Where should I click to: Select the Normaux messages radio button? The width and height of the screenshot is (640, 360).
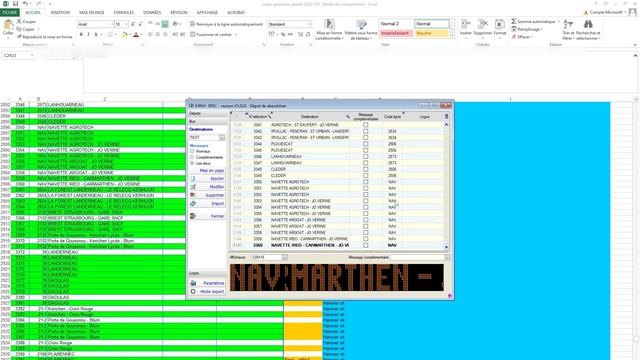coord(192,151)
